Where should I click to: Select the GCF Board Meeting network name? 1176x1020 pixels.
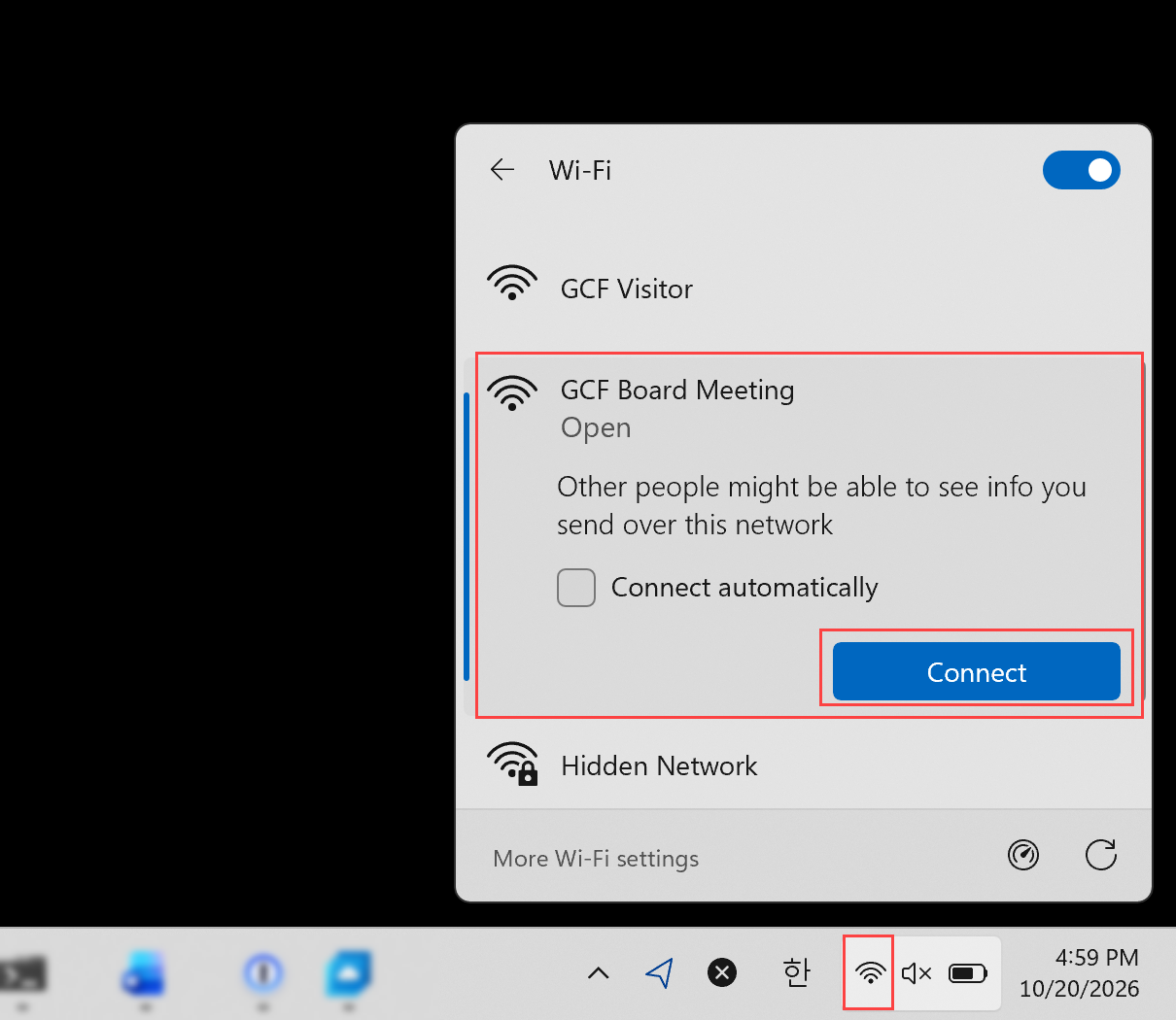click(677, 390)
